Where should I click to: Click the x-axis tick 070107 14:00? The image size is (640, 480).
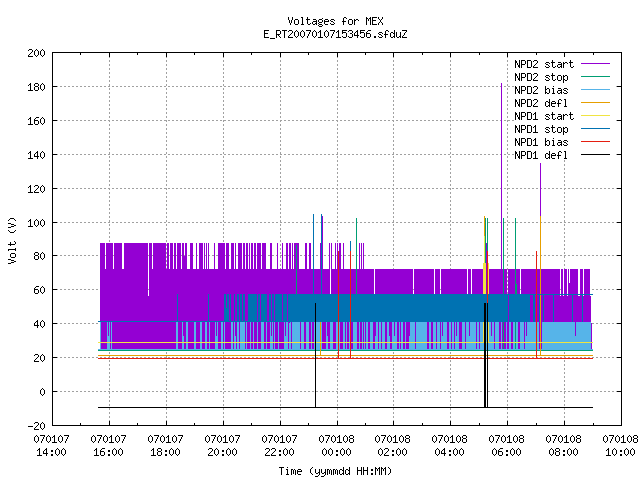coord(51,446)
